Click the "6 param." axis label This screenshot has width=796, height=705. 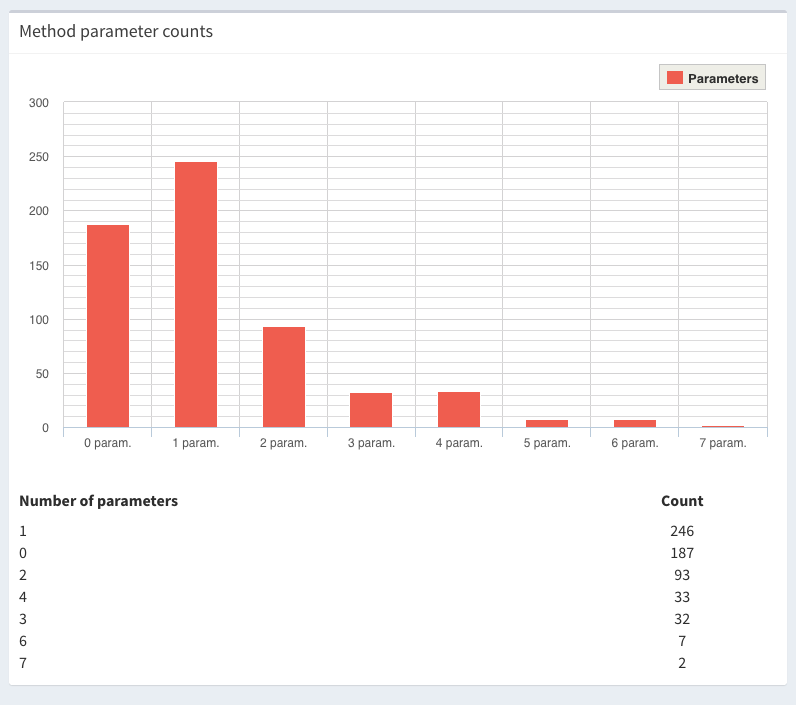(635, 443)
